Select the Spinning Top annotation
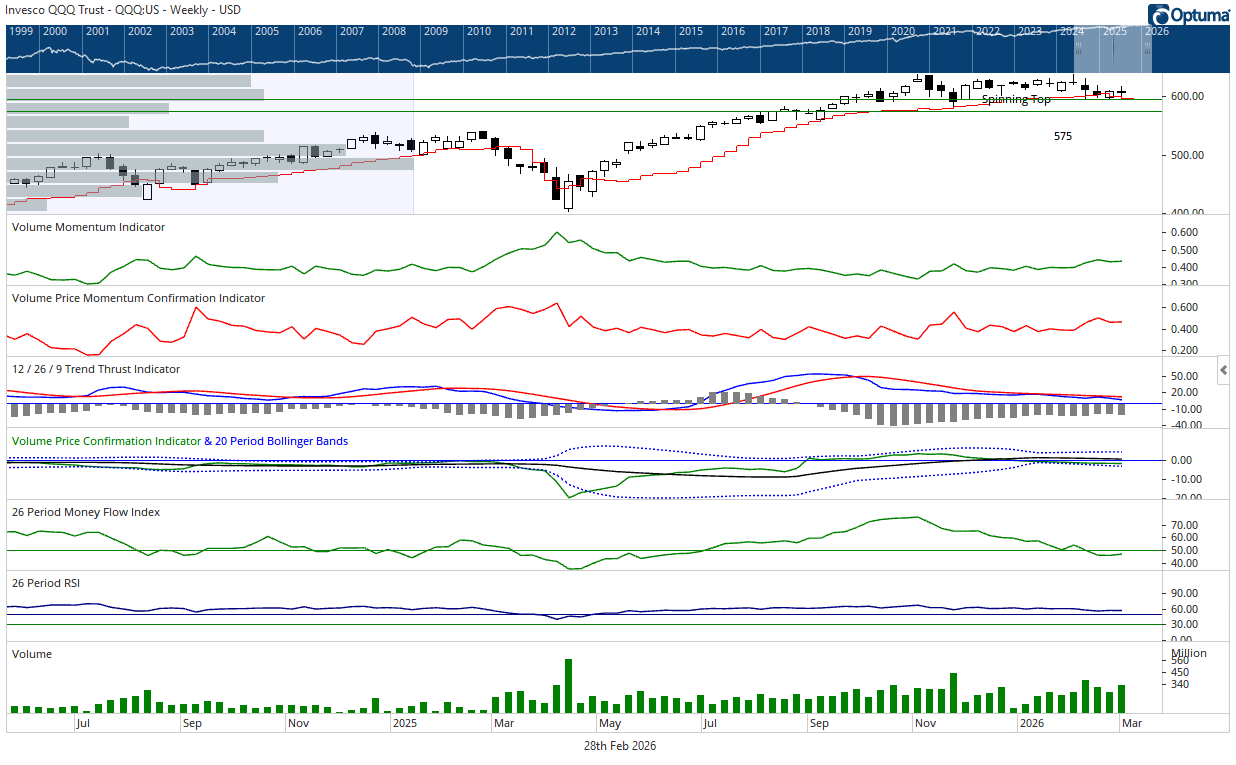This screenshot has height=765, width=1236. pos(1015,100)
